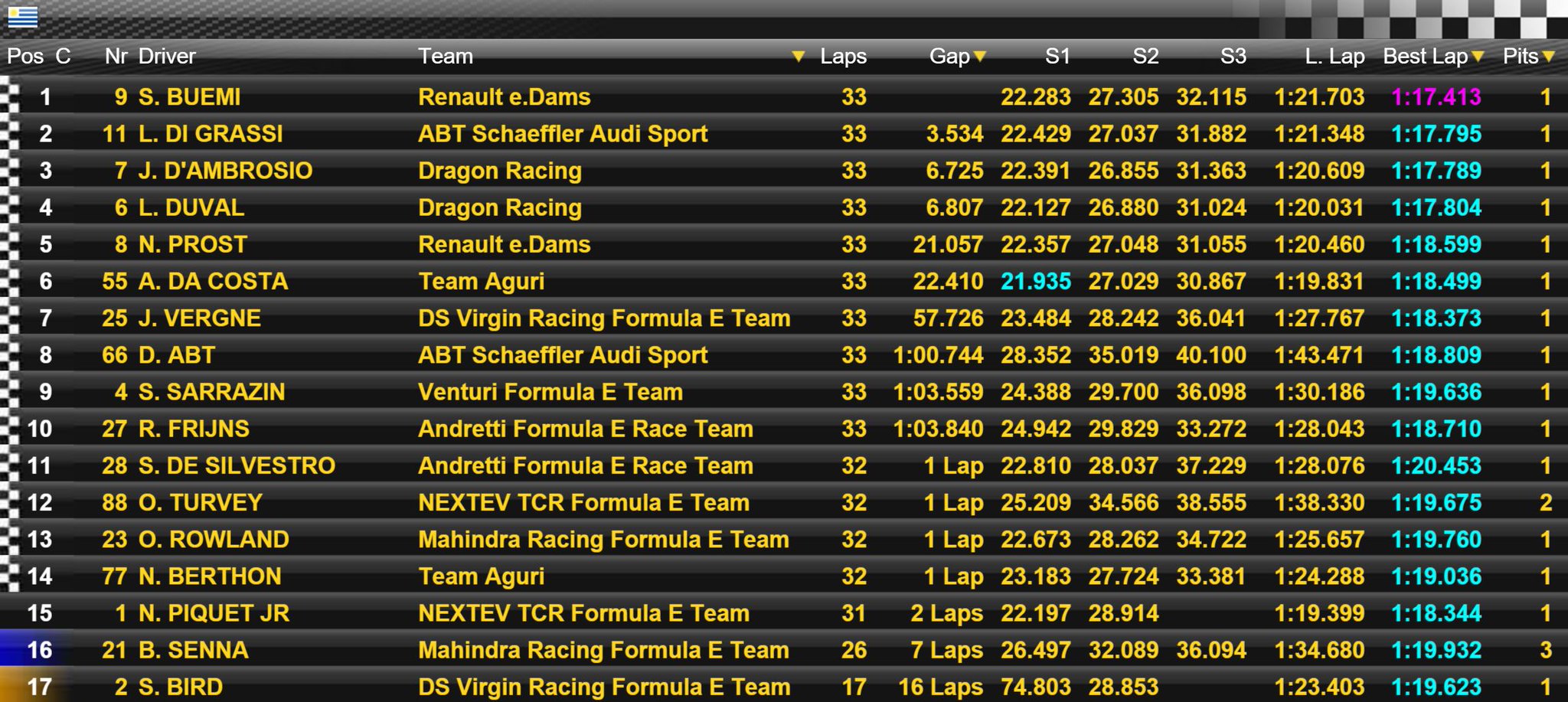The image size is (1568, 702).
Task: Click Renault e.Dams in Buemi row
Action: 505,97
